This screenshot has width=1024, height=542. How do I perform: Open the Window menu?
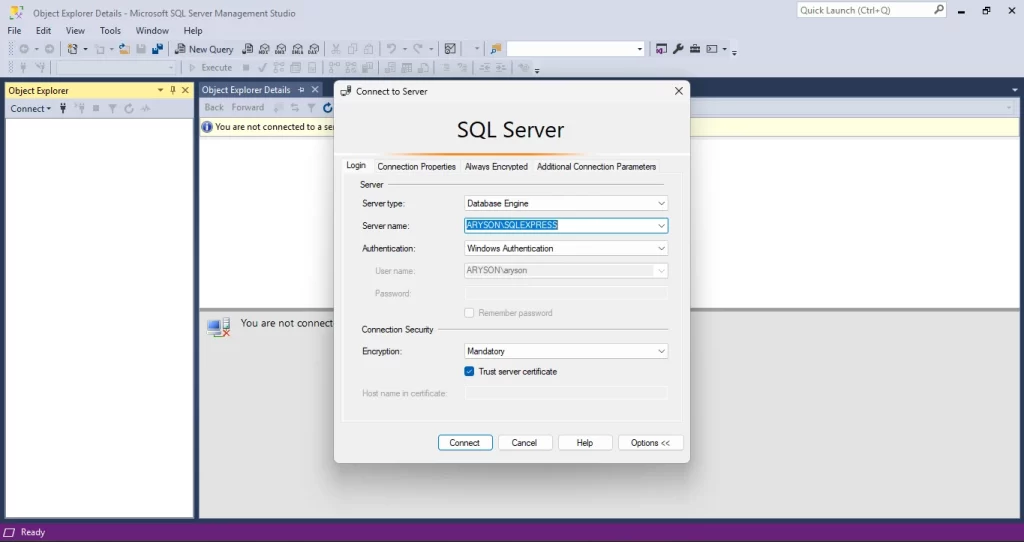coord(152,31)
